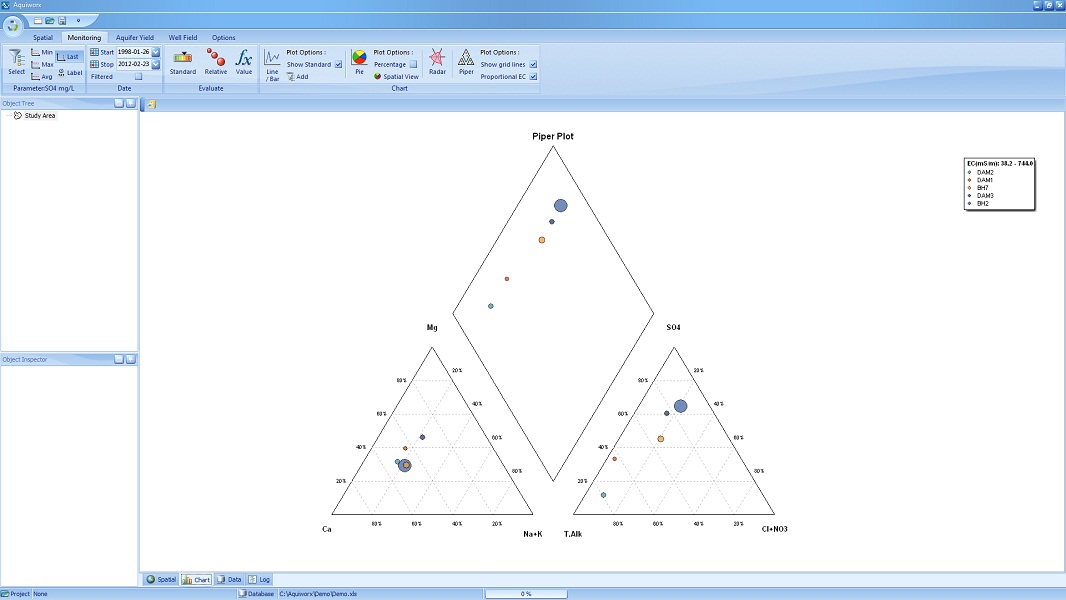
Task: Uncheck the Show Standard checkbox
Action: (338, 64)
